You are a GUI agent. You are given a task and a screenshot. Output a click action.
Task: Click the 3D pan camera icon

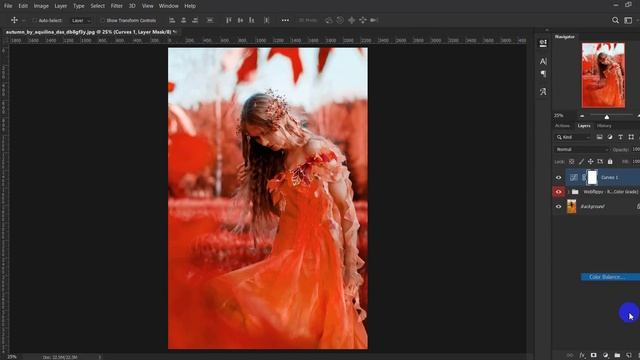coord(351,20)
